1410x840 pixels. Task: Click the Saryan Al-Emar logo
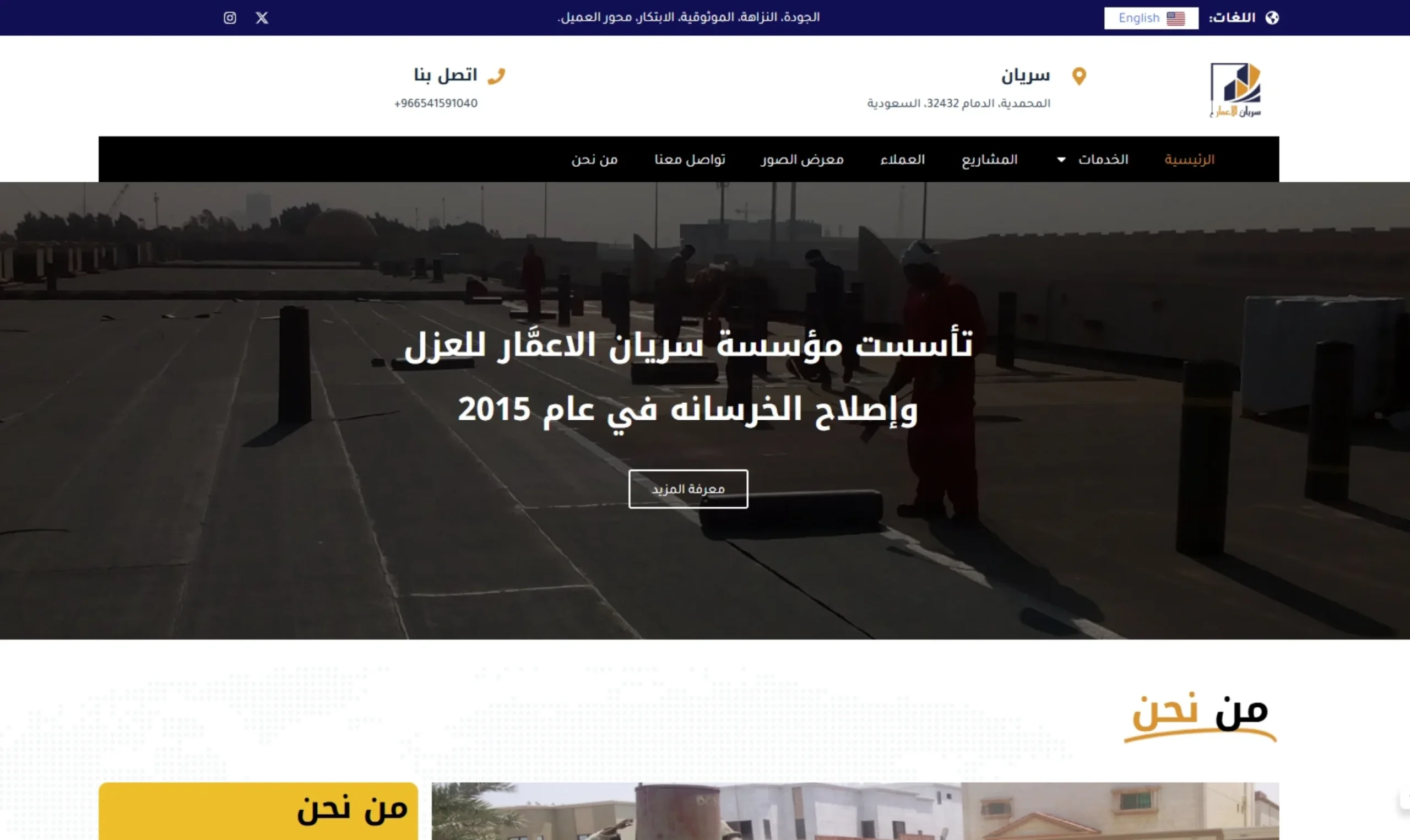pyautogui.click(x=1236, y=90)
